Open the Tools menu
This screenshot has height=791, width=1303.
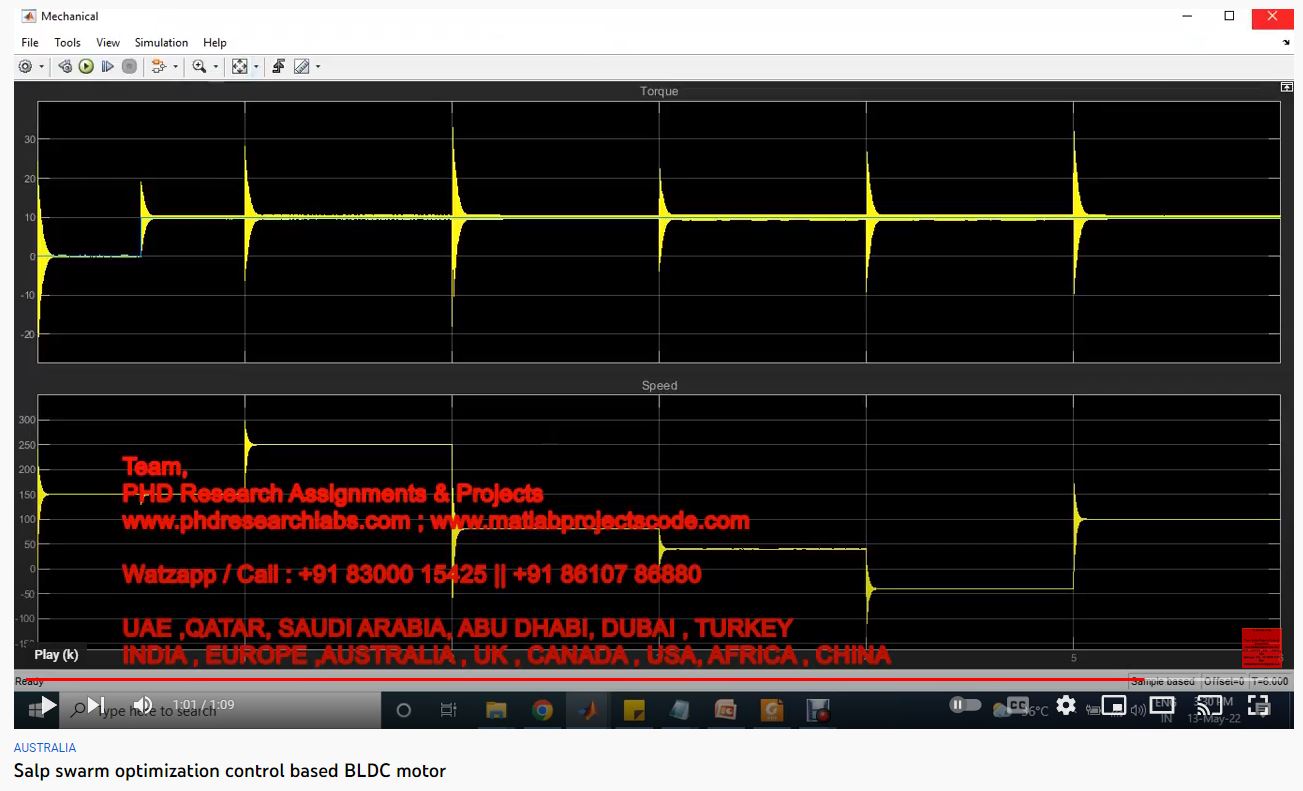[x=67, y=43]
